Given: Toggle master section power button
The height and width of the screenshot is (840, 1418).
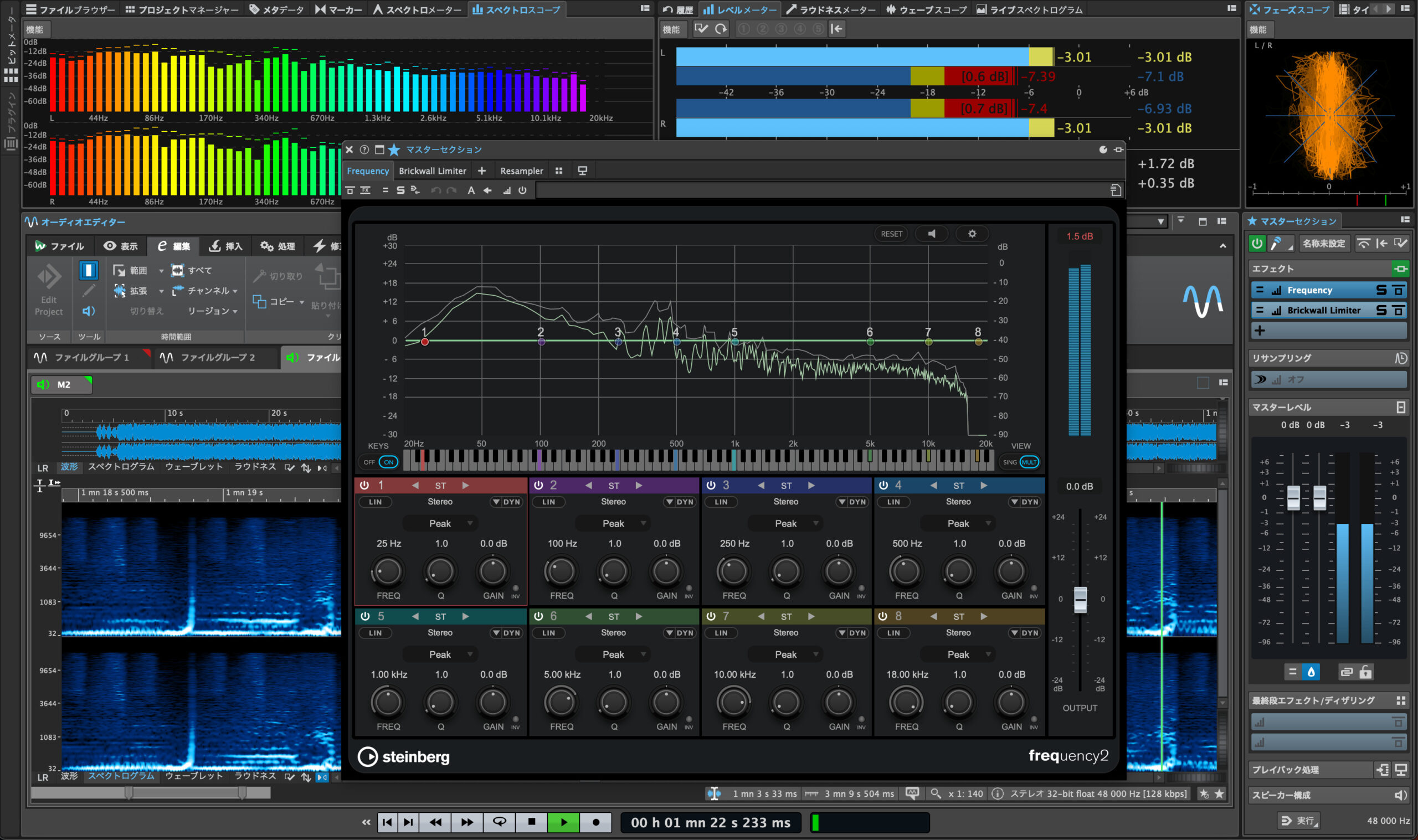Looking at the screenshot, I should coord(1257,244).
